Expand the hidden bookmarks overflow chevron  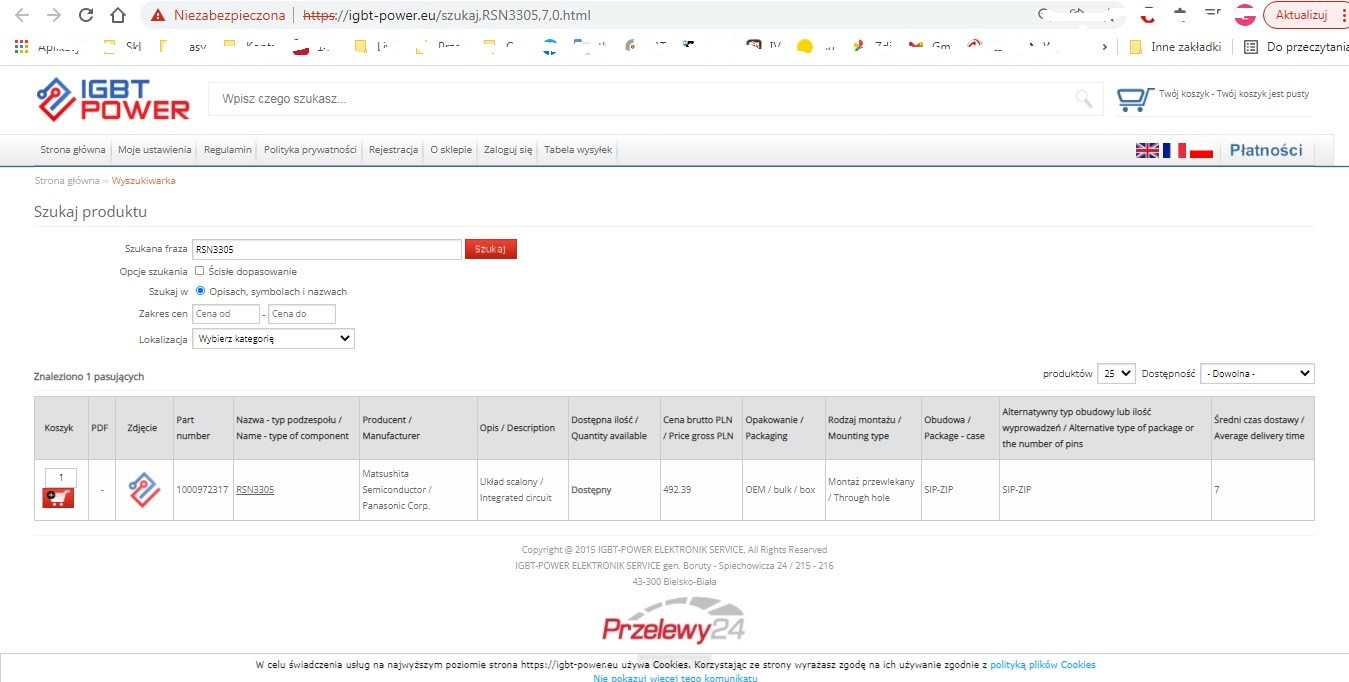[x=1104, y=46]
